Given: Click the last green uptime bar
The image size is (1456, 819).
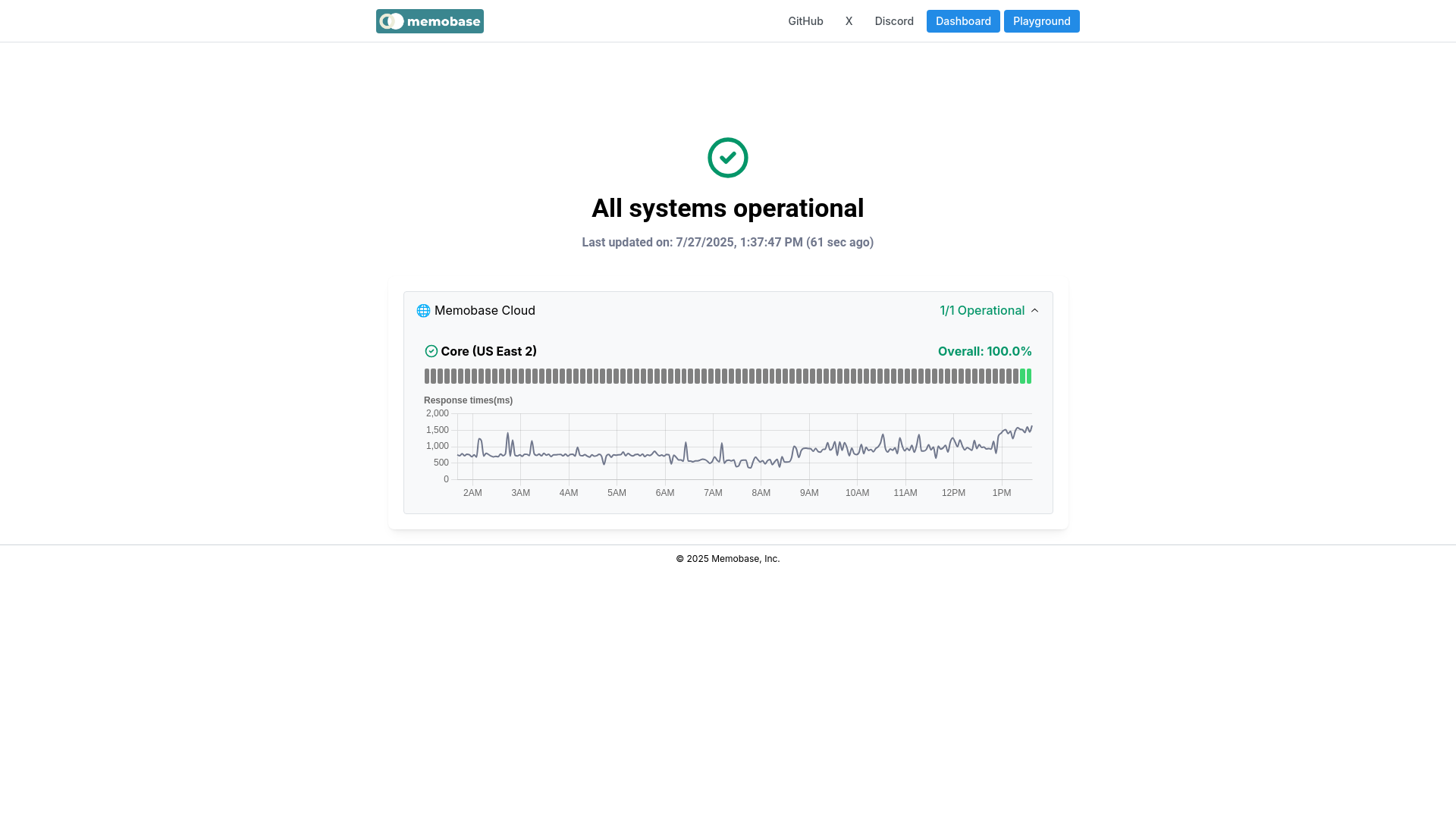Looking at the screenshot, I should tap(1029, 376).
